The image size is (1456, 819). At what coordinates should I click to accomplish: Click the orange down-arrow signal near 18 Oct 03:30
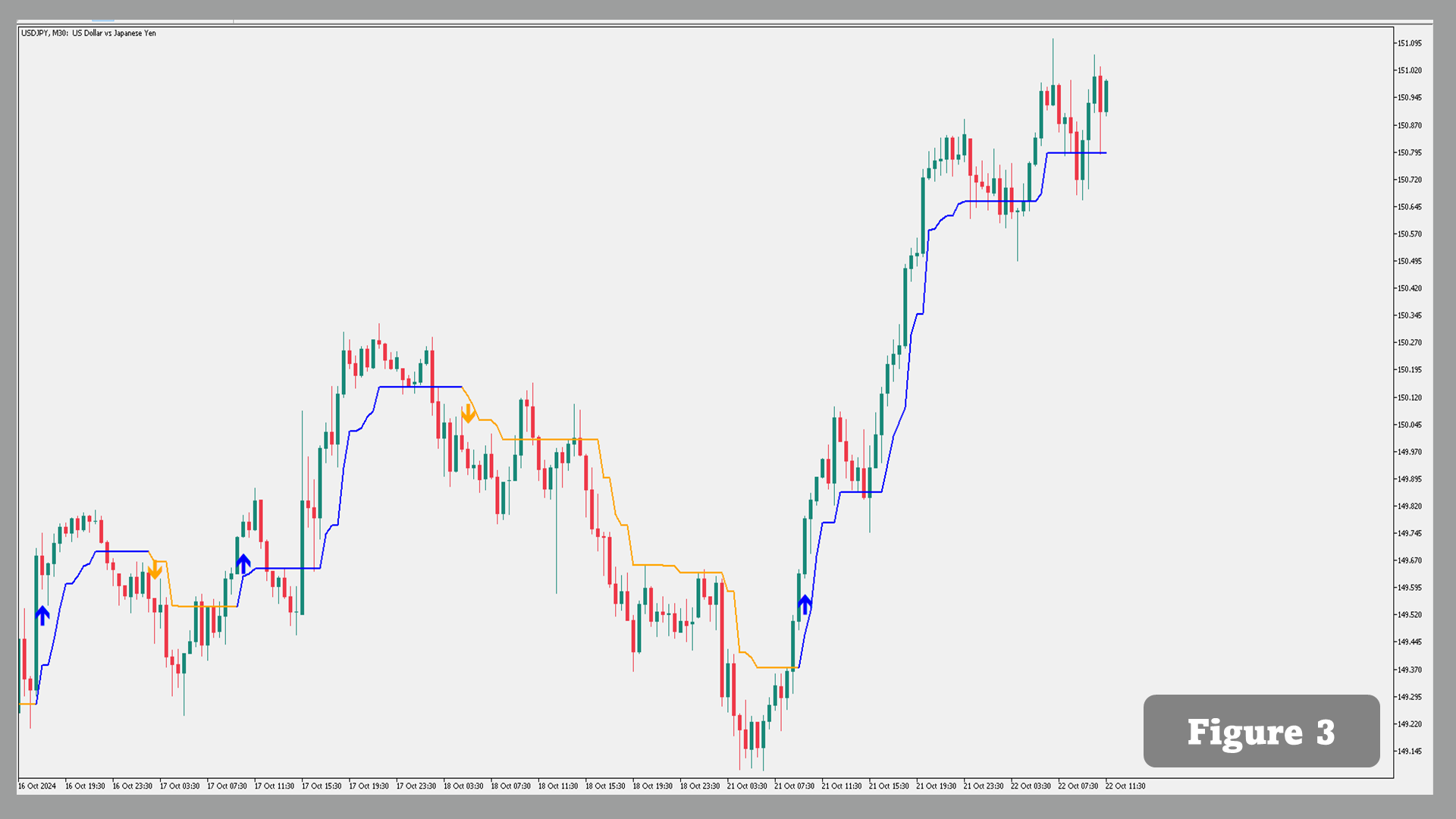click(x=469, y=413)
